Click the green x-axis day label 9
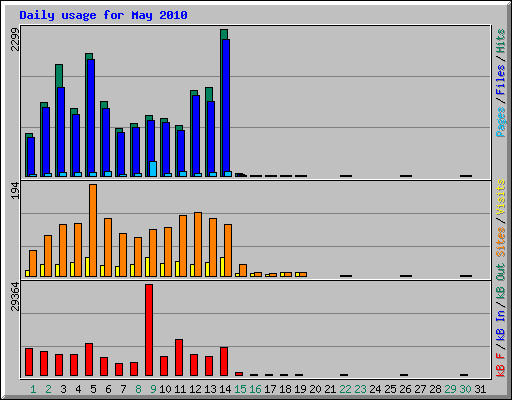Image resolution: width=512 pixels, height=400 pixels. [x=153, y=389]
